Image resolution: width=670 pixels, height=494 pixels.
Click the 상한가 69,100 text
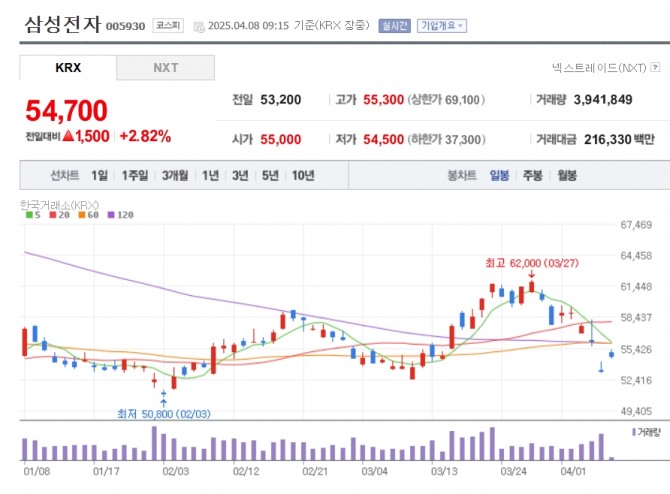pyautogui.click(x=446, y=100)
